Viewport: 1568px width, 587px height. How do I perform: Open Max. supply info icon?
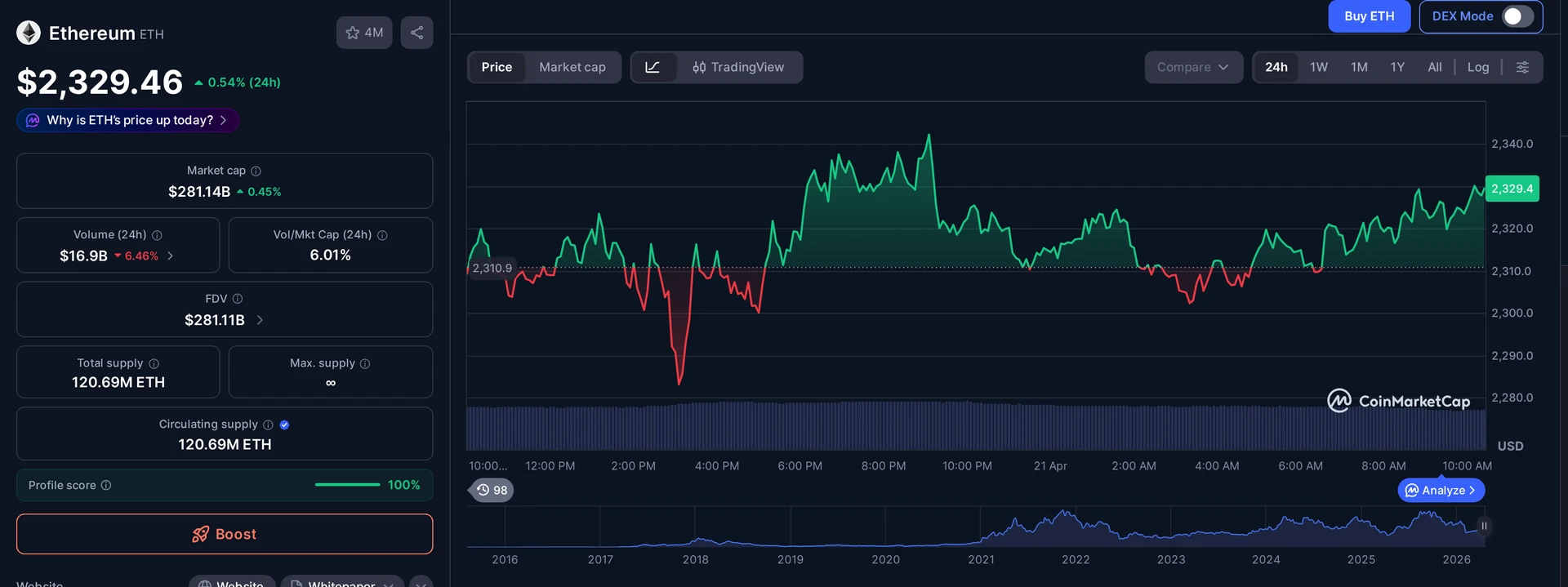pos(365,363)
